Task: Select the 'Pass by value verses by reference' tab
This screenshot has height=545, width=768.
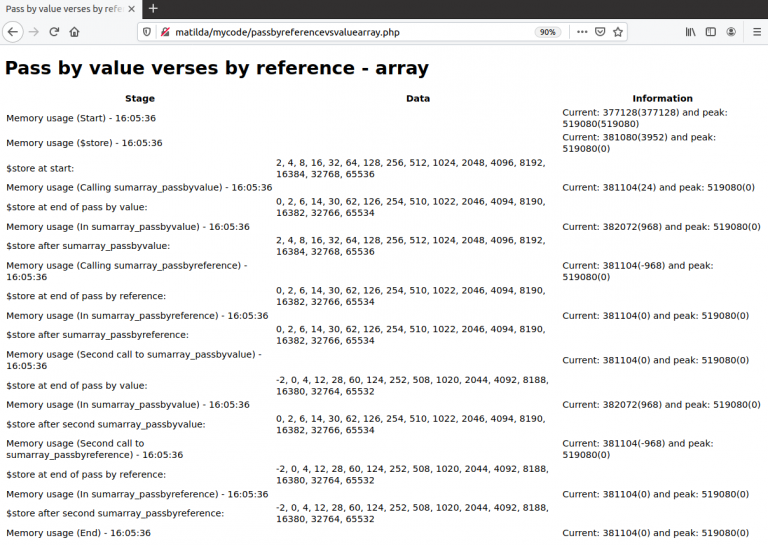Action: click(71, 9)
